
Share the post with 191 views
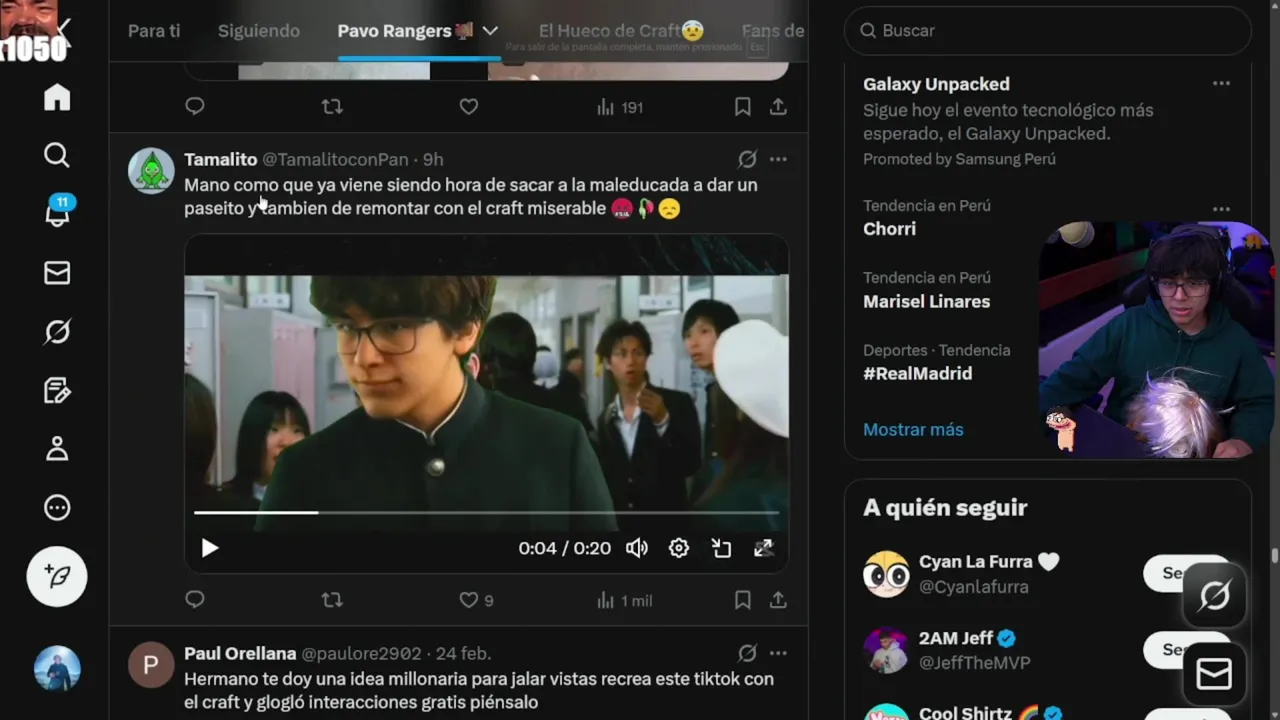(x=778, y=106)
